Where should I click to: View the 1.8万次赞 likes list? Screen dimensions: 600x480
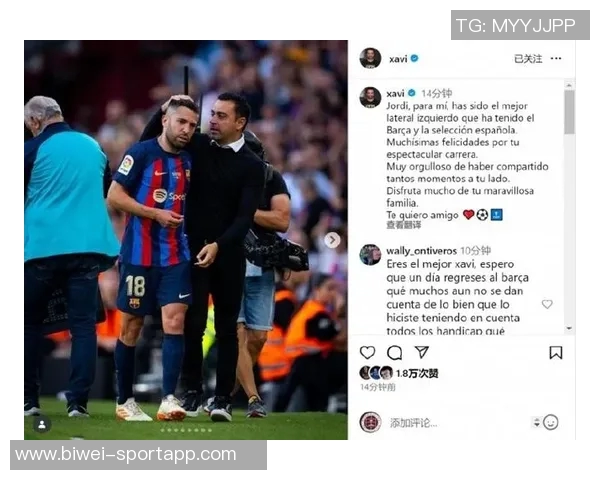(x=417, y=373)
